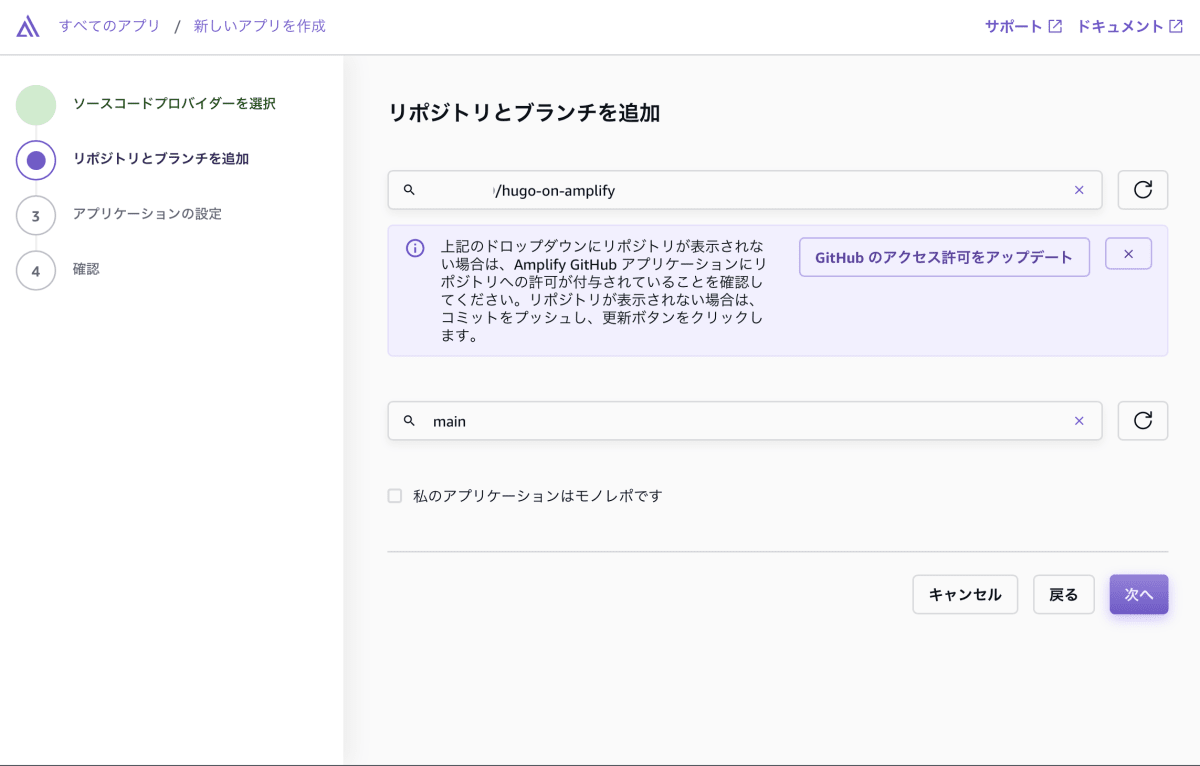This screenshot has width=1200, height=766.
Task: Refresh the branch list
Action: (x=1142, y=420)
